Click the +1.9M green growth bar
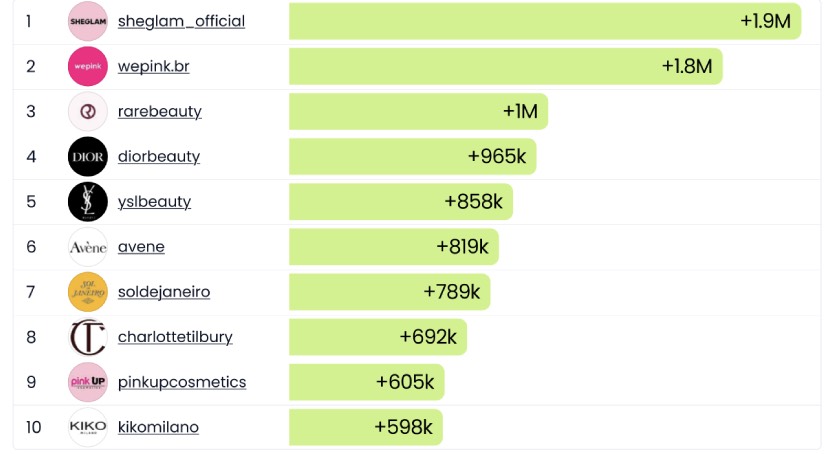This screenshot has width=840, height=454. click(x=544, y=21)
